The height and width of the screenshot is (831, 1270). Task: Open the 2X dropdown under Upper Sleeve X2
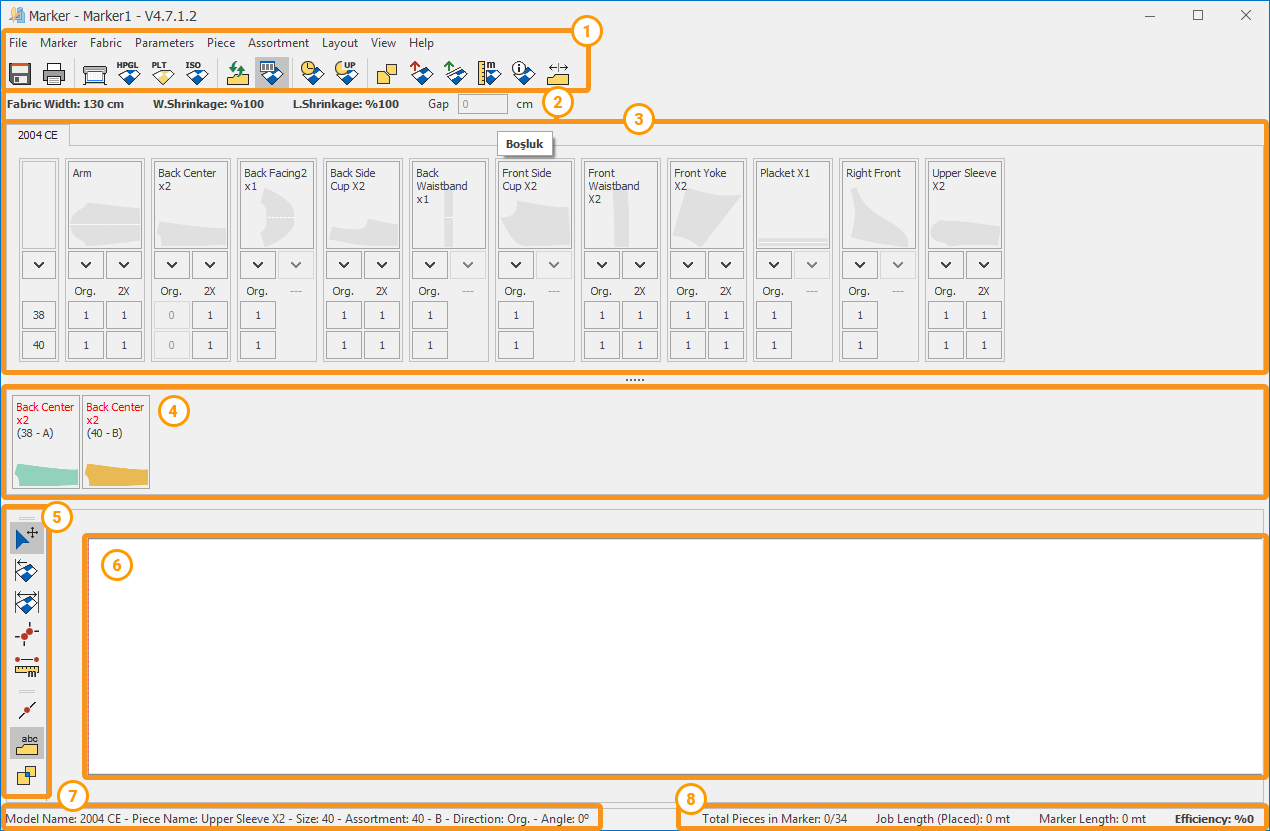pos(984,265)
